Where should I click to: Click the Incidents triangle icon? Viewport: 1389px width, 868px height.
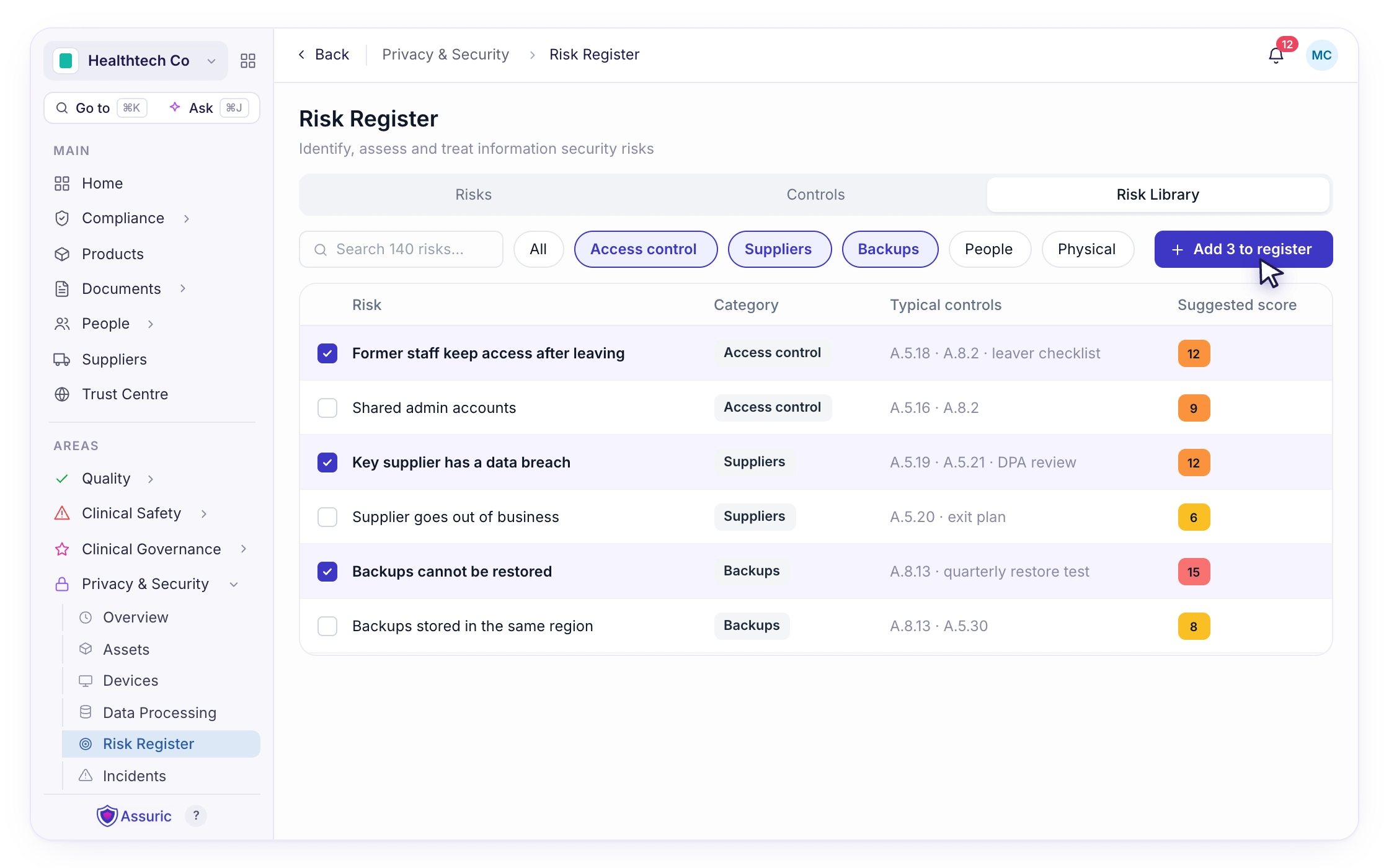tap(86, 776)
